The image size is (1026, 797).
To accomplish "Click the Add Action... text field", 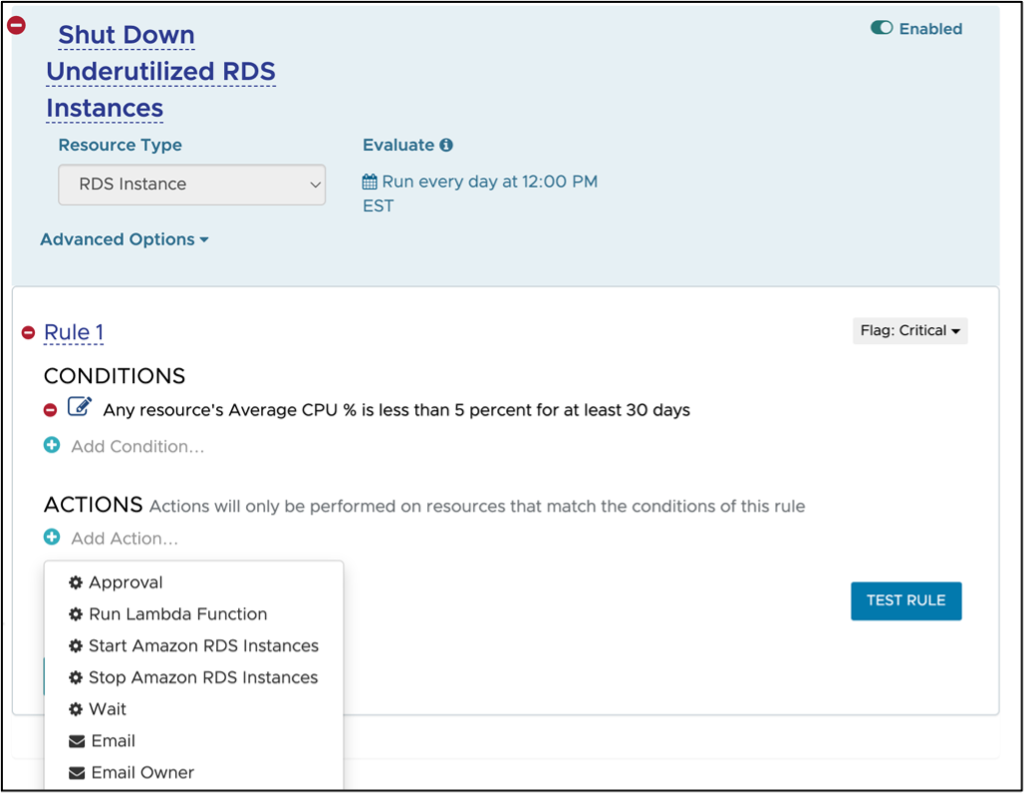I will (x=125, y=539).
